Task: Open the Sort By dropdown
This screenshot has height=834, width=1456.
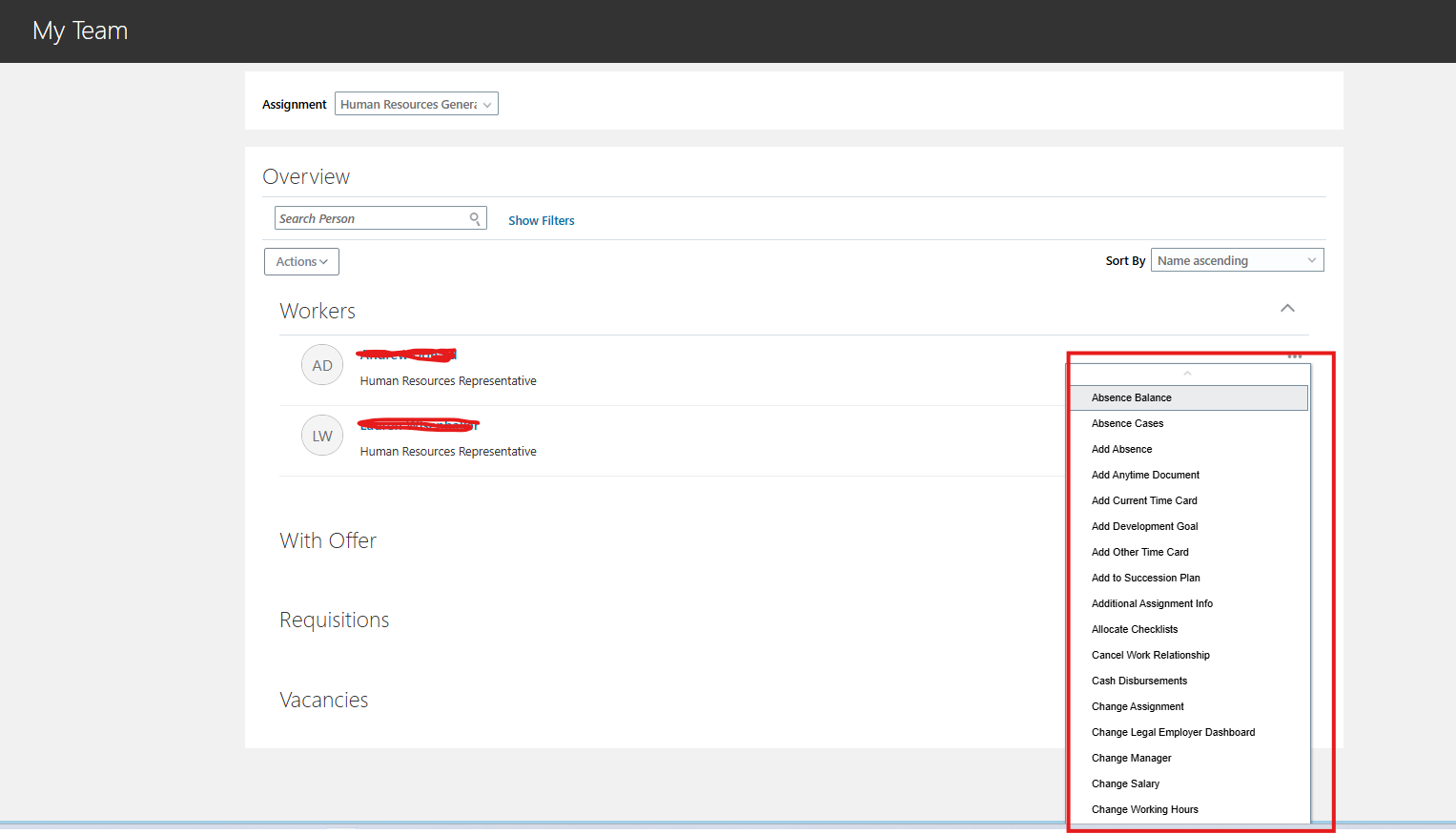Action: click(x=1237, y=259)
